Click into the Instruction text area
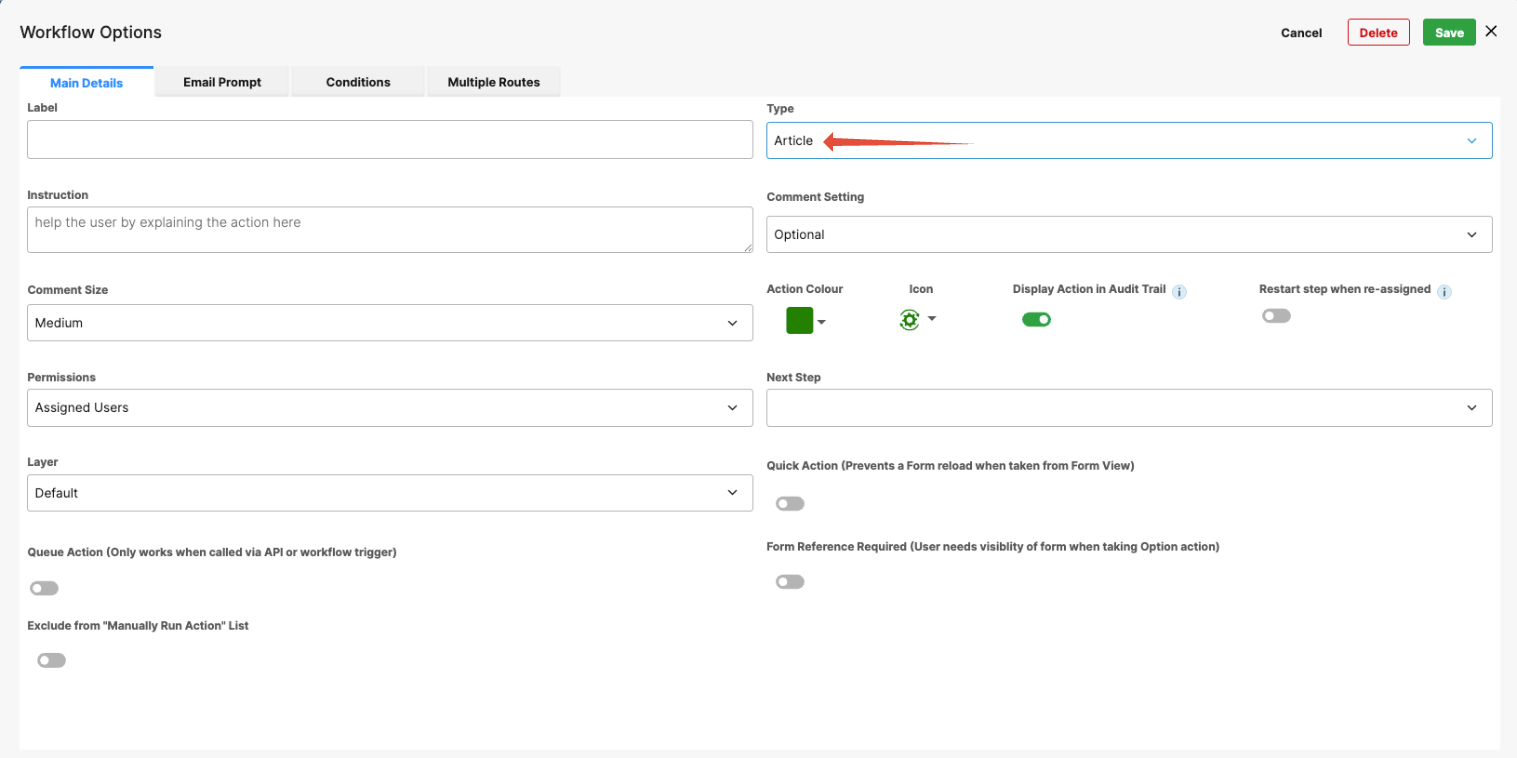The height and width of the screenshot is (758, 1517). pos(390,230)
